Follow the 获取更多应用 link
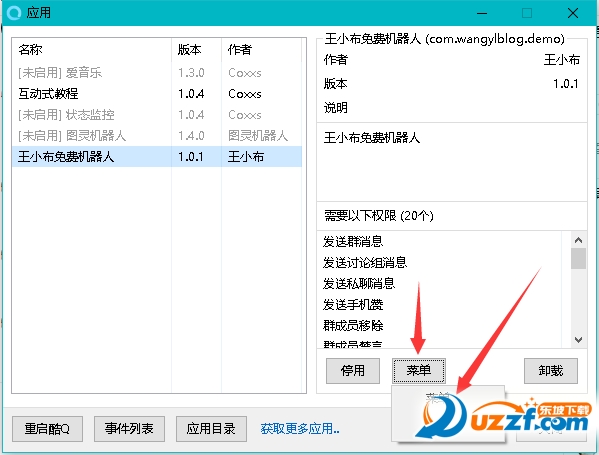Image resolution: width=599 pixels, height=455 pixels. [300, 429]
